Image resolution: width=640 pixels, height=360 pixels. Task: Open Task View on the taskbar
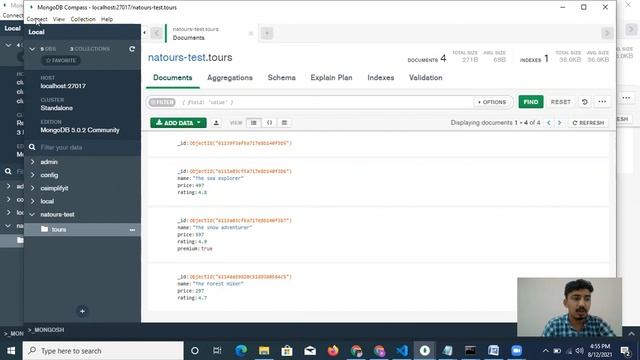click(217, 351)
